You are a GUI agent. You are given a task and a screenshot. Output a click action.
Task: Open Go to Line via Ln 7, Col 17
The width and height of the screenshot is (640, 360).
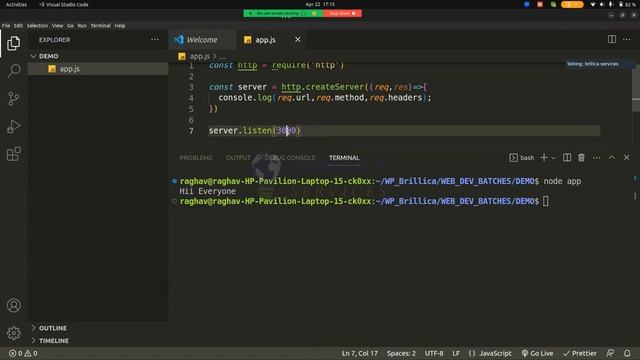(x=360, y=353)
